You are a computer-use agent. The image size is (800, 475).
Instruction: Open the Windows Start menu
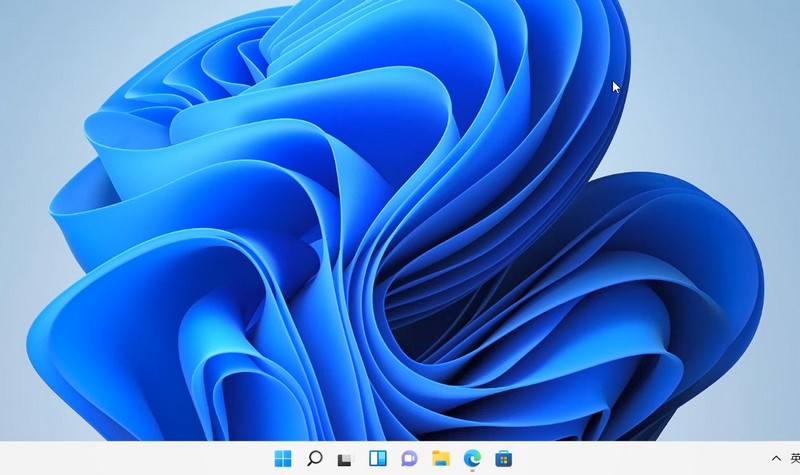coord(283,458)
